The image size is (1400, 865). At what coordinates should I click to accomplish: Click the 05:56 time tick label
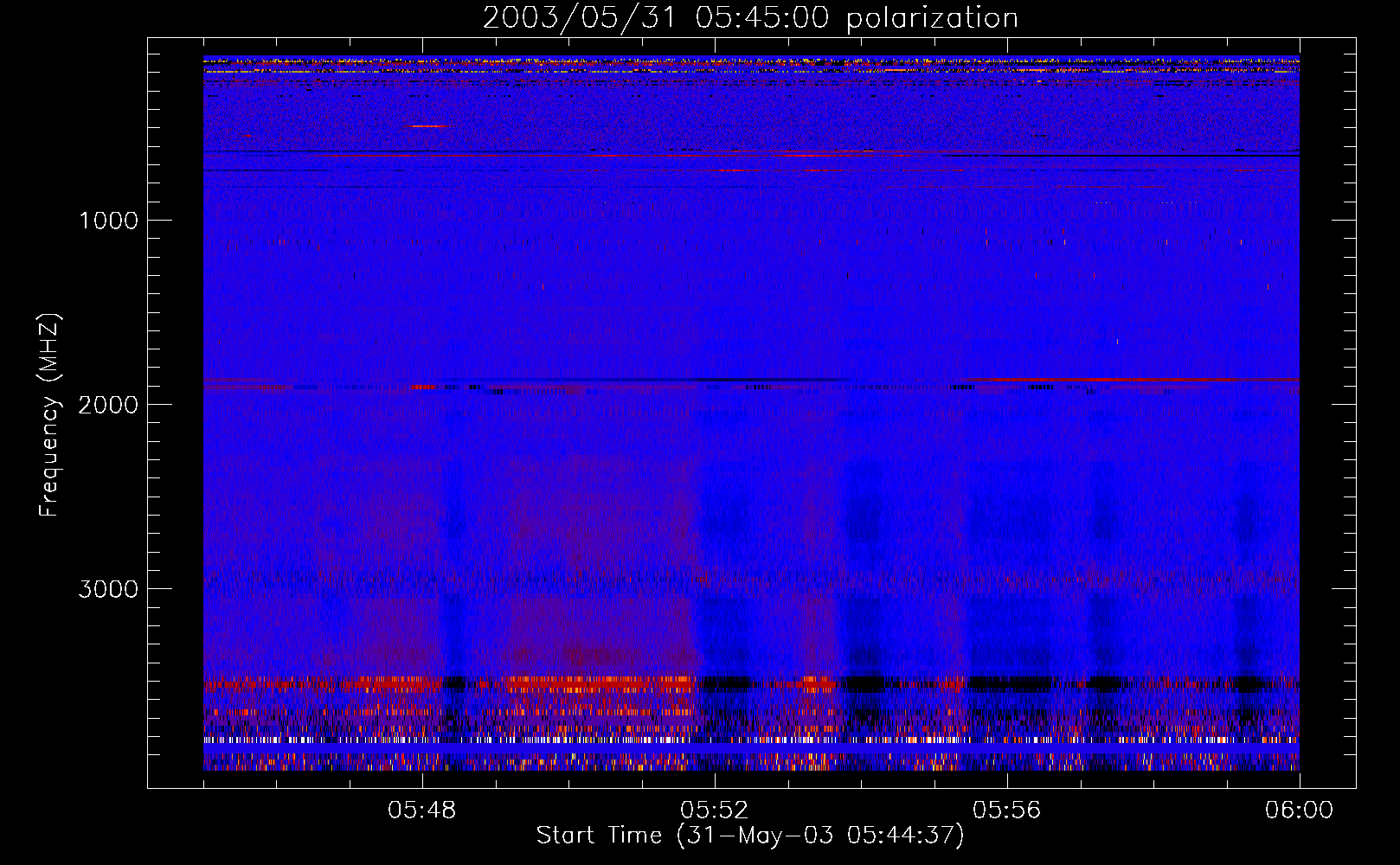(1007, 811)
